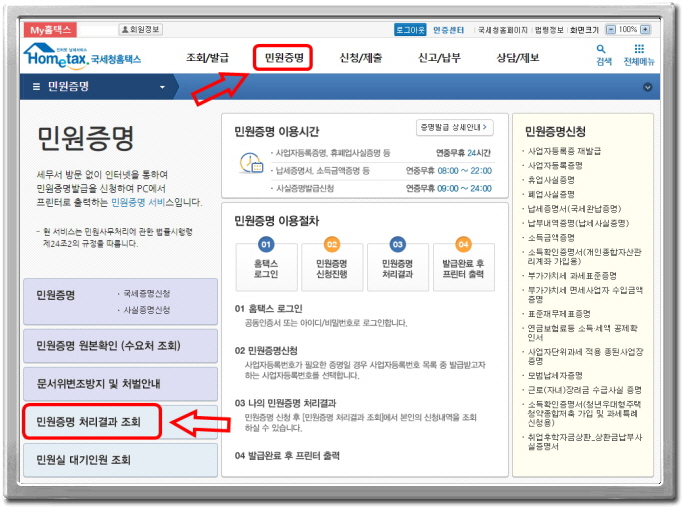Click the 회원정보 button
682x507 pixels.
(x=140, y=29)
